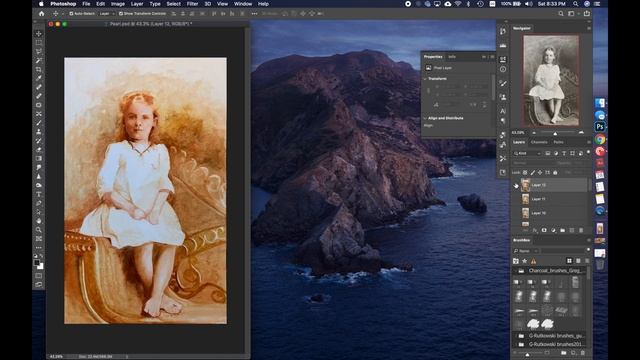Viewport: 640px width, 360px height.
Task: Switch to the Info tab
Action: [x=452, y=57]
